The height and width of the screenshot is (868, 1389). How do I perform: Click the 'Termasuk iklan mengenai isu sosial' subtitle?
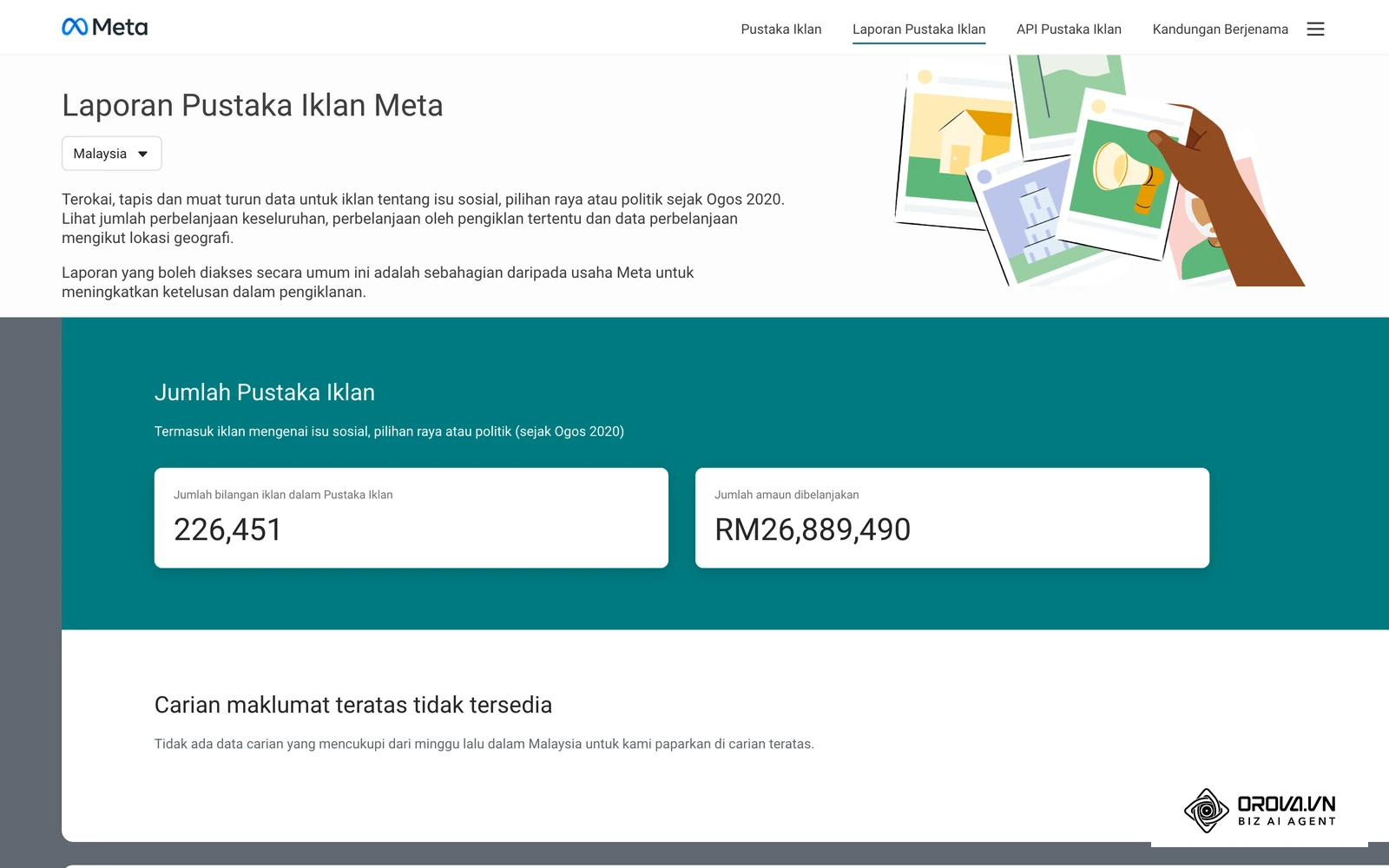[389, 431]
